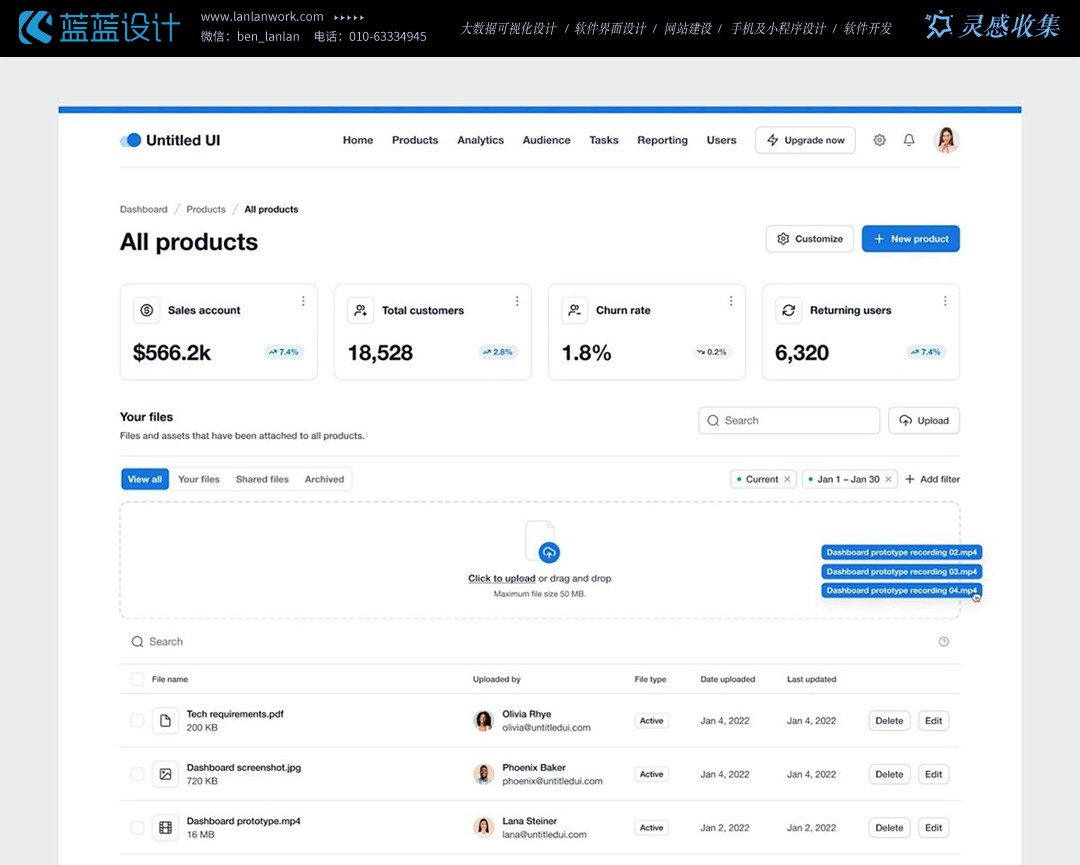This screenshot has width=1080, height=865.
Task: Click the Sales account dollar icon
Action: 147,310
